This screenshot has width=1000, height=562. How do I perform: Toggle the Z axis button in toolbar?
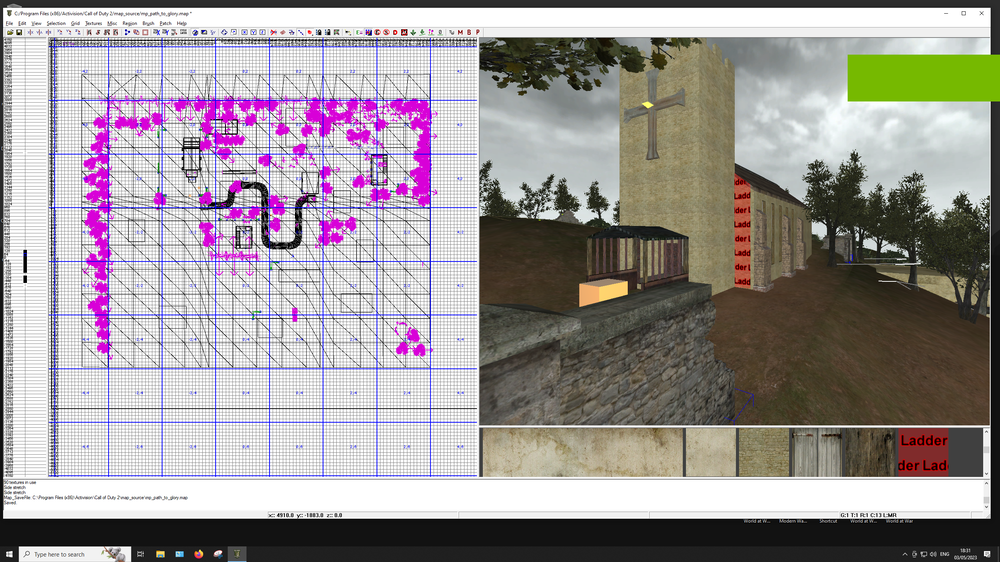(263, 32)
